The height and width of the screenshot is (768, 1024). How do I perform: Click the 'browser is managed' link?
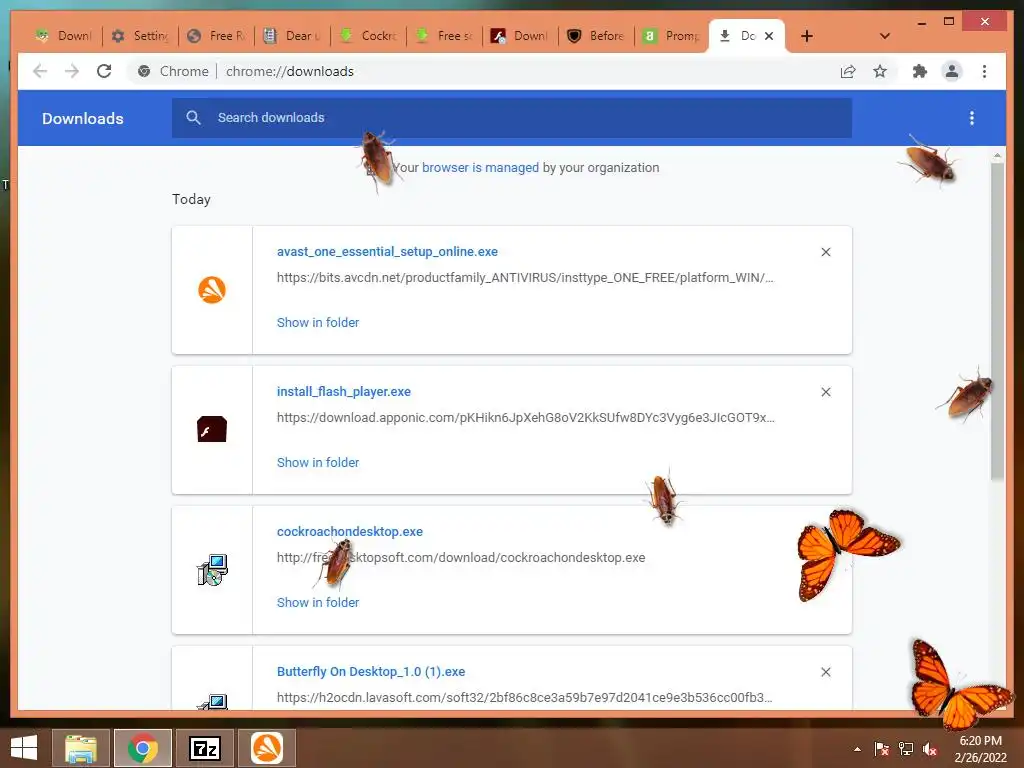pos(480,167)
